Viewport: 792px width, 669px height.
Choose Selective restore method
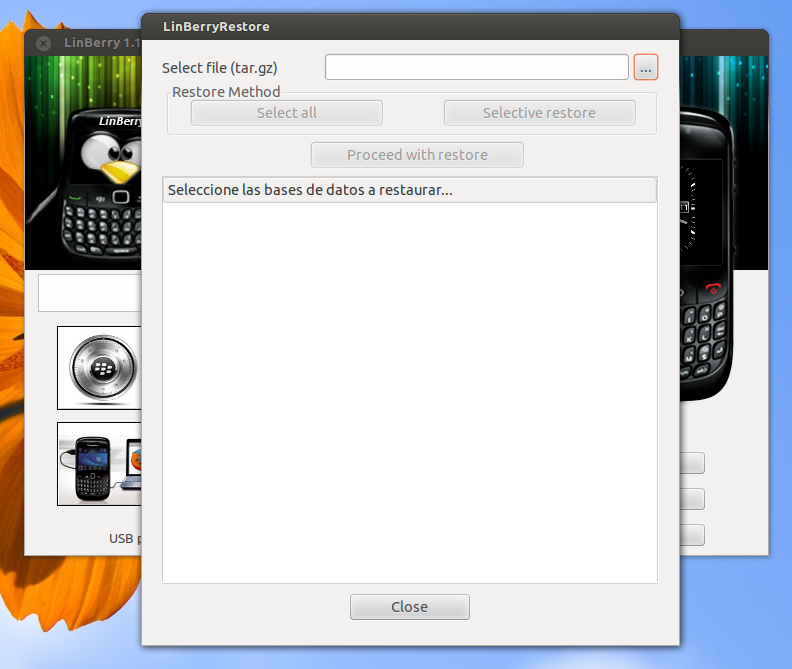[x=539, y=113]
